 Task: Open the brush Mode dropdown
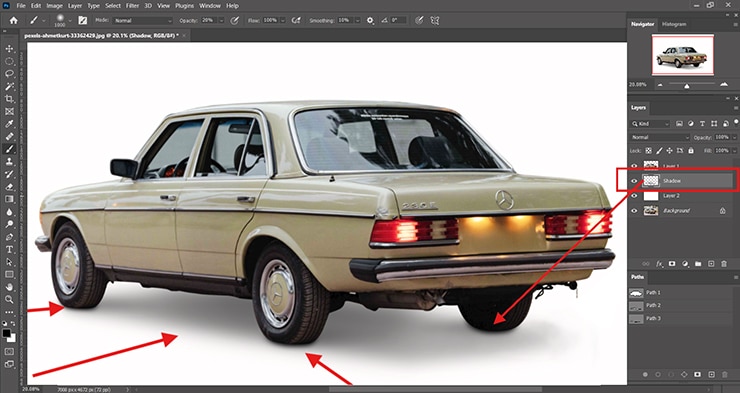(143, 21)
